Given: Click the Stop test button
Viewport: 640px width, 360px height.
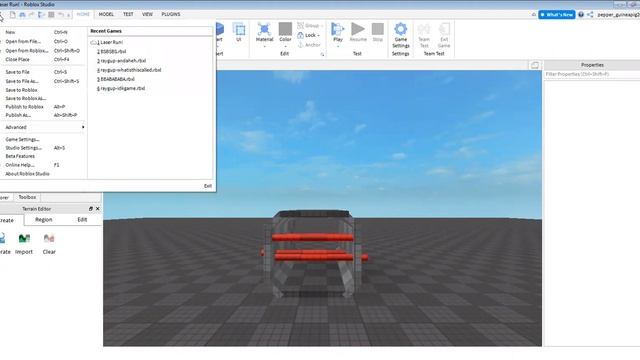Looking at the screenshot, I should (378, 32).
